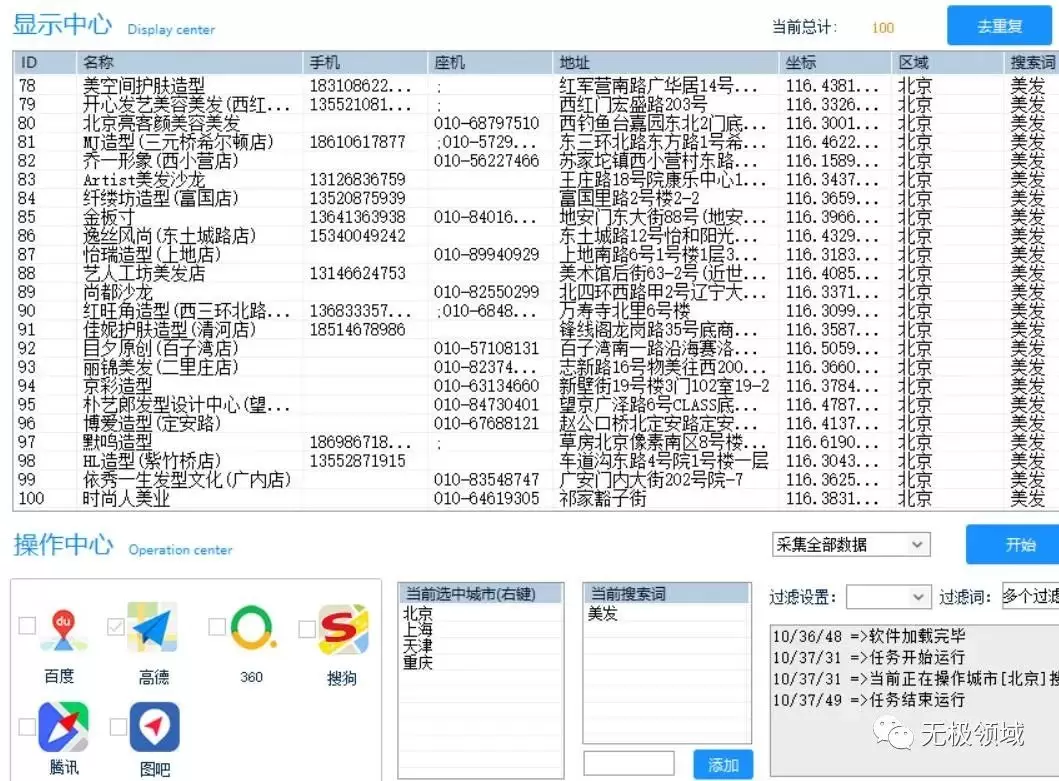The image size is (1059, 781).
Task: Click the 360 map icon
Action: point(253,628)
